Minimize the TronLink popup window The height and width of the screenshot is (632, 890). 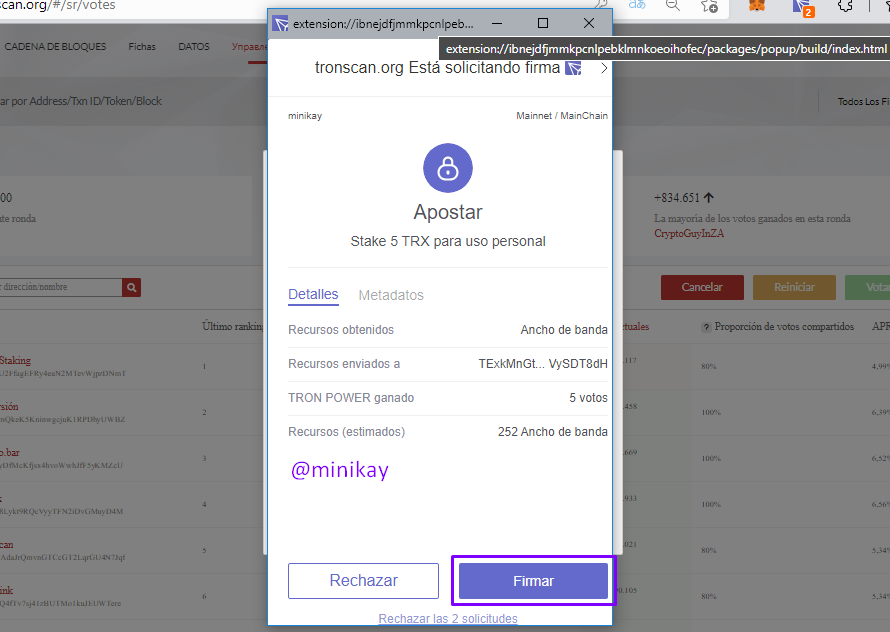pyautogui.click(x=497, y=23)
